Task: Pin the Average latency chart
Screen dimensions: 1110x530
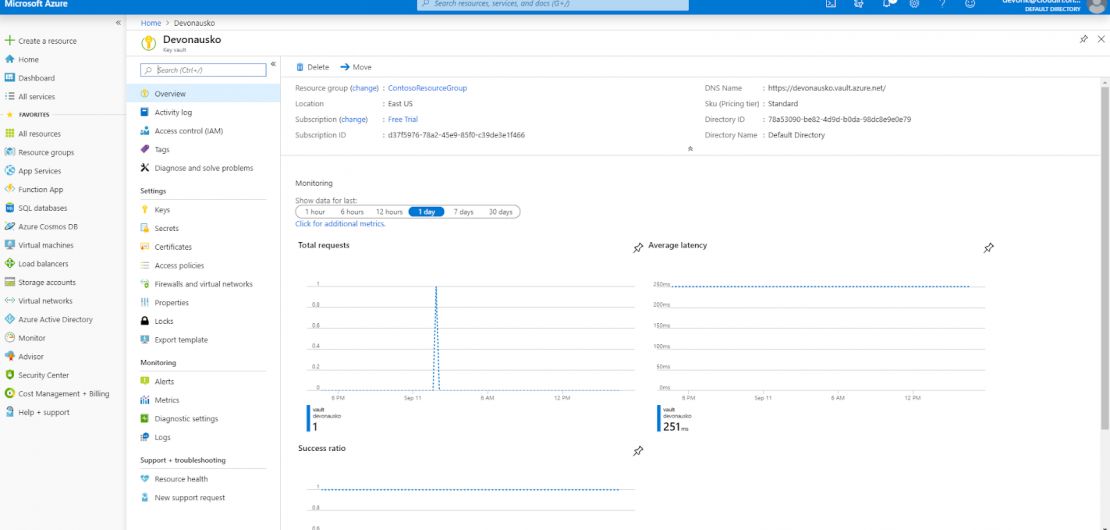Action: [989, 248]
